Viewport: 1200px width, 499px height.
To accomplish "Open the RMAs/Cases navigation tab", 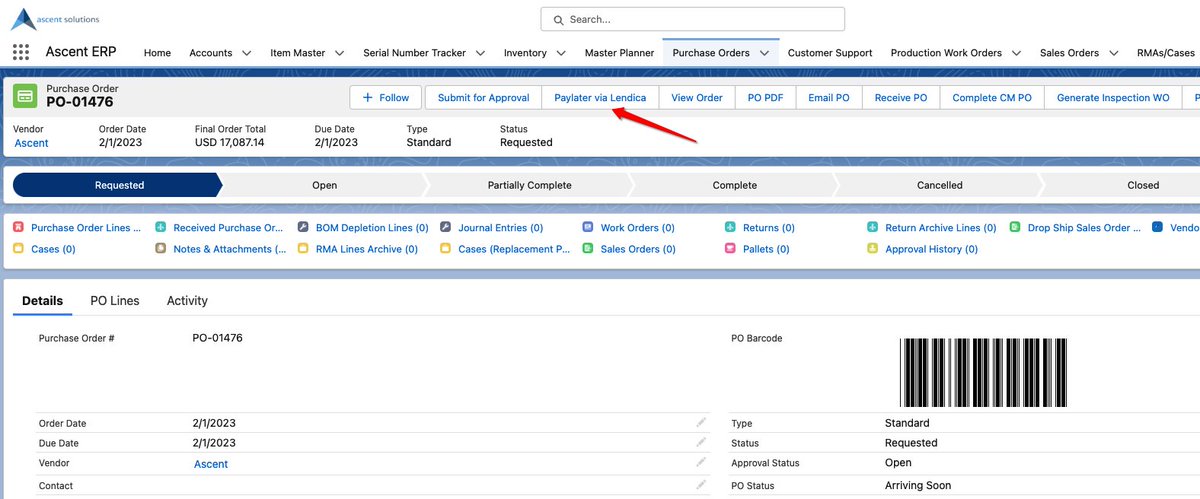I will 1166,53.
